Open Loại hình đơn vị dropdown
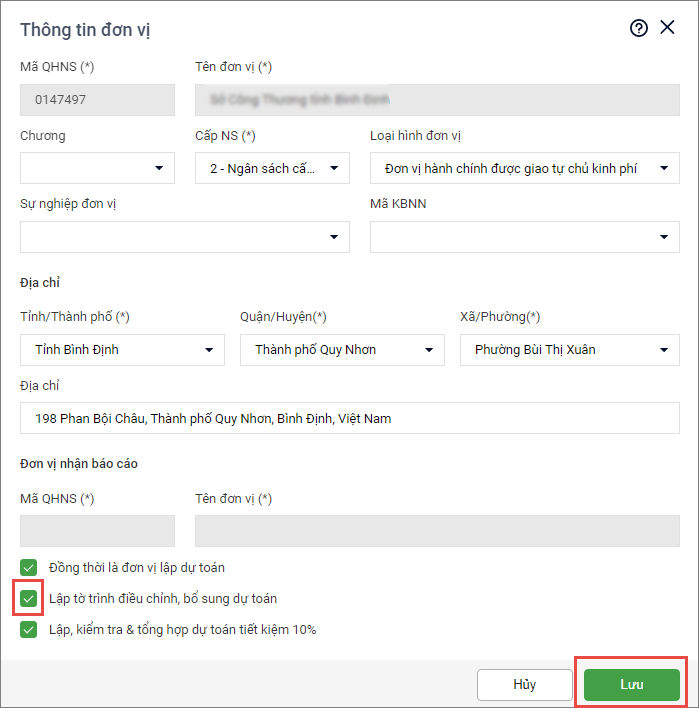 pyautogui.click(x=524, y=168)
